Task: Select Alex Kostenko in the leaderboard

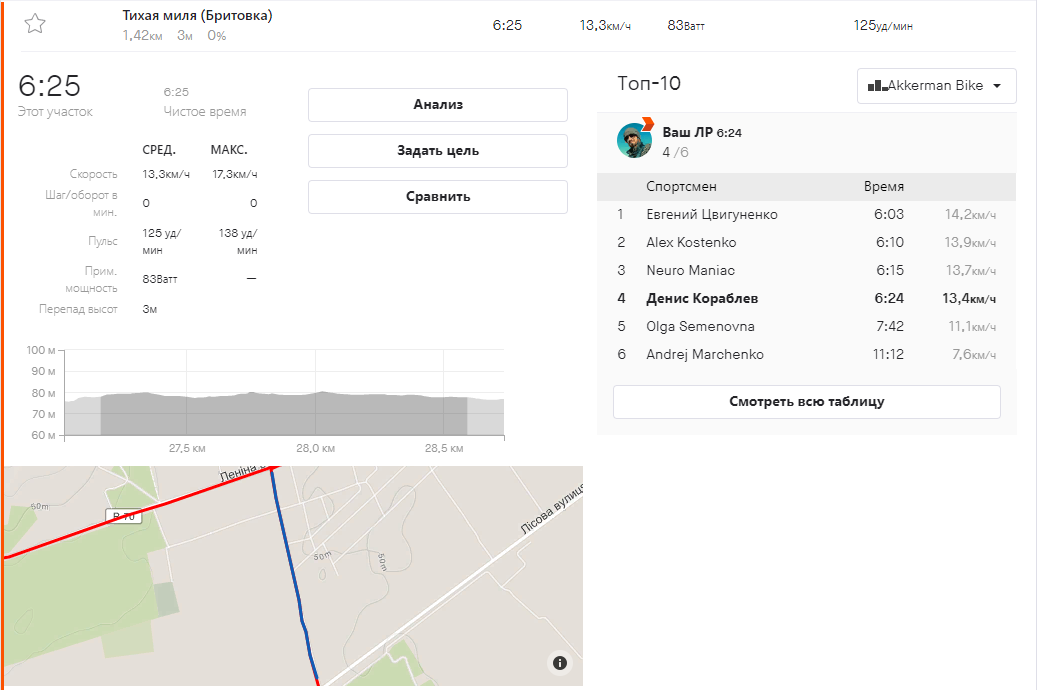Action: pyautogui.click(x=690, y=243)
